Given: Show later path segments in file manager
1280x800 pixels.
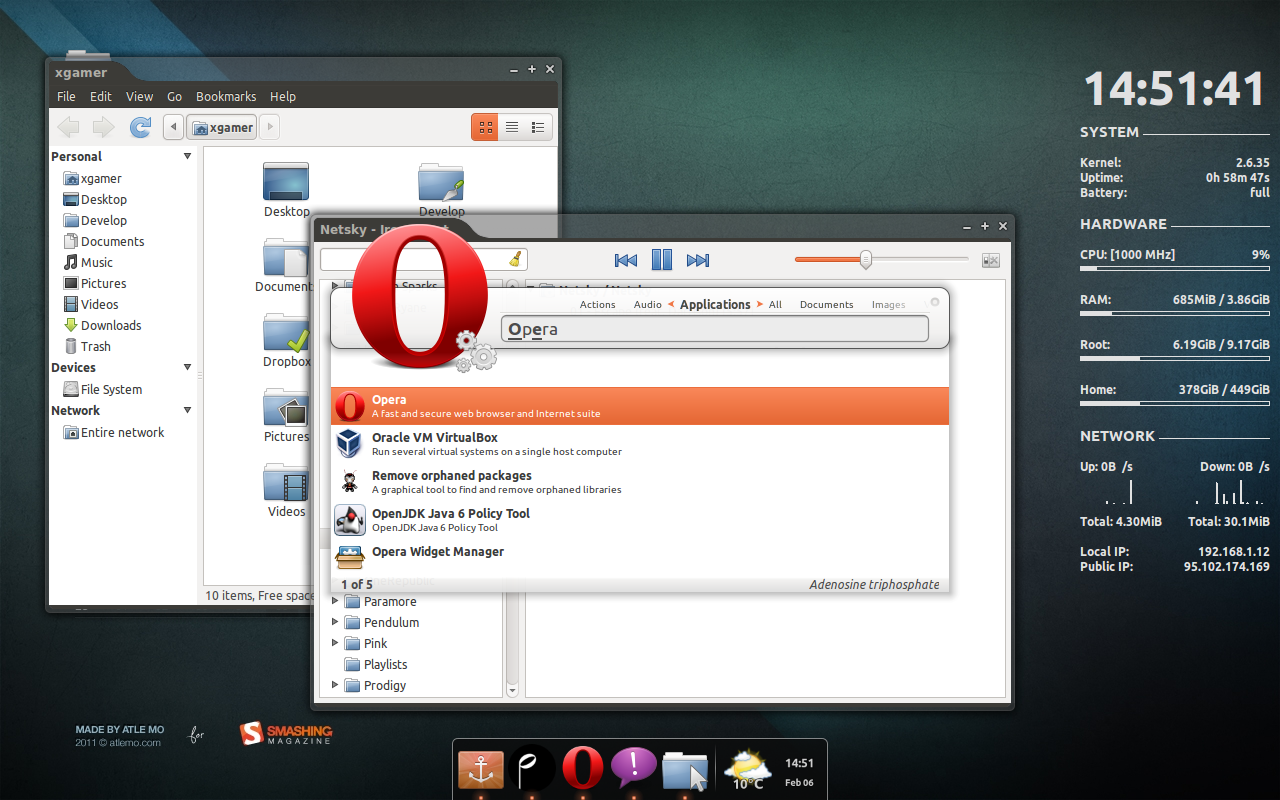Looking at the screenshot, I should [x=270, y=127].
